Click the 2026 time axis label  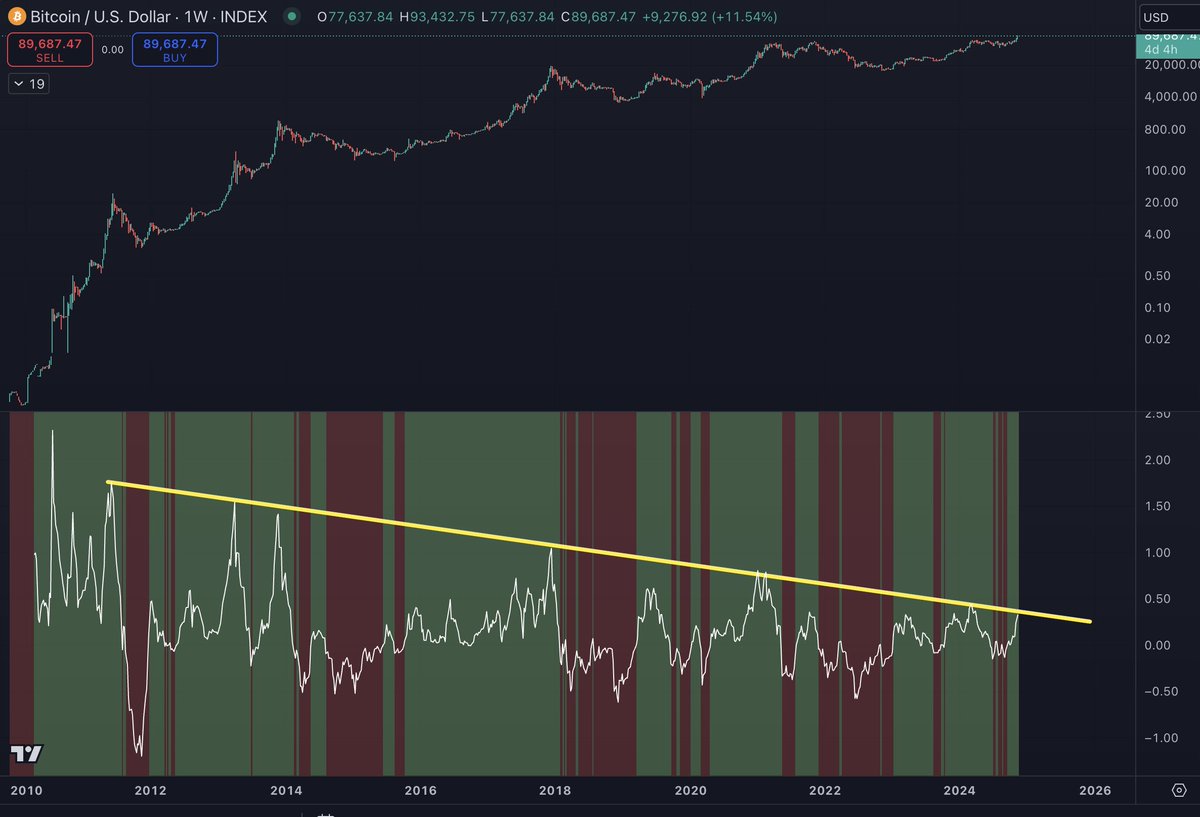pos(1095,791)
